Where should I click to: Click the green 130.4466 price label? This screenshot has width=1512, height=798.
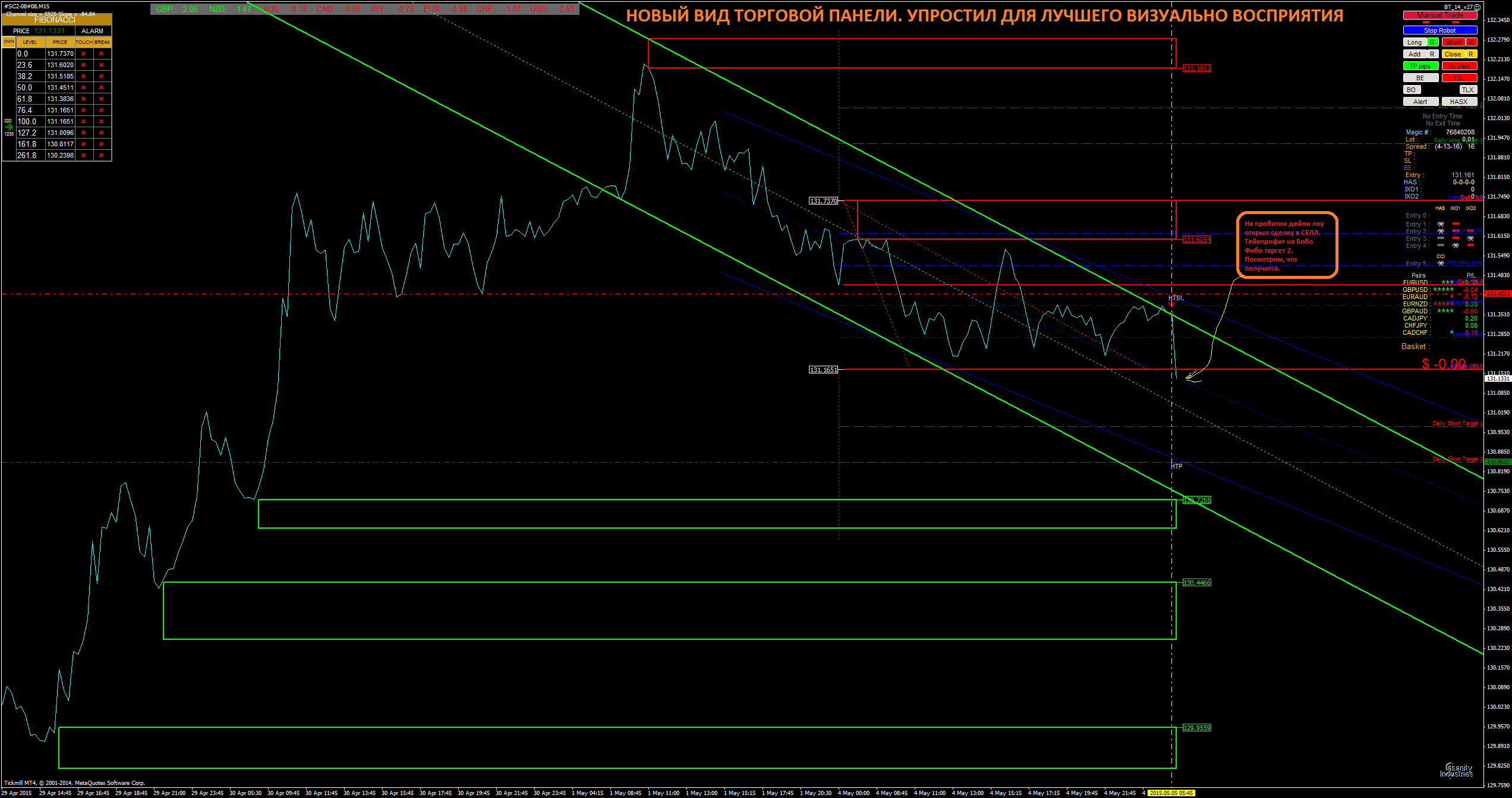tap(1196, 583)
